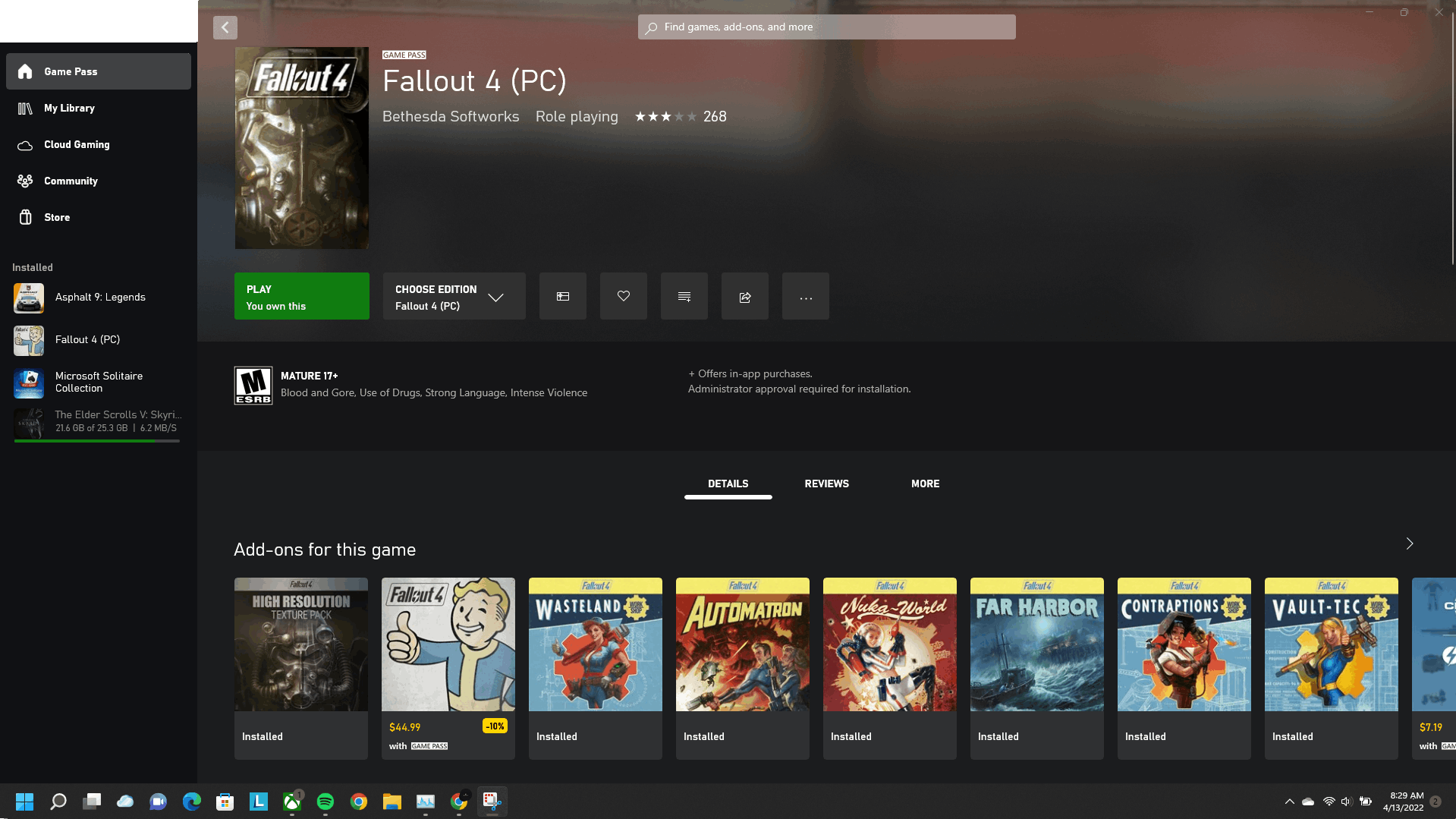
Task: Open the Far Harbor add-on
Action: tap(1037, 668)
